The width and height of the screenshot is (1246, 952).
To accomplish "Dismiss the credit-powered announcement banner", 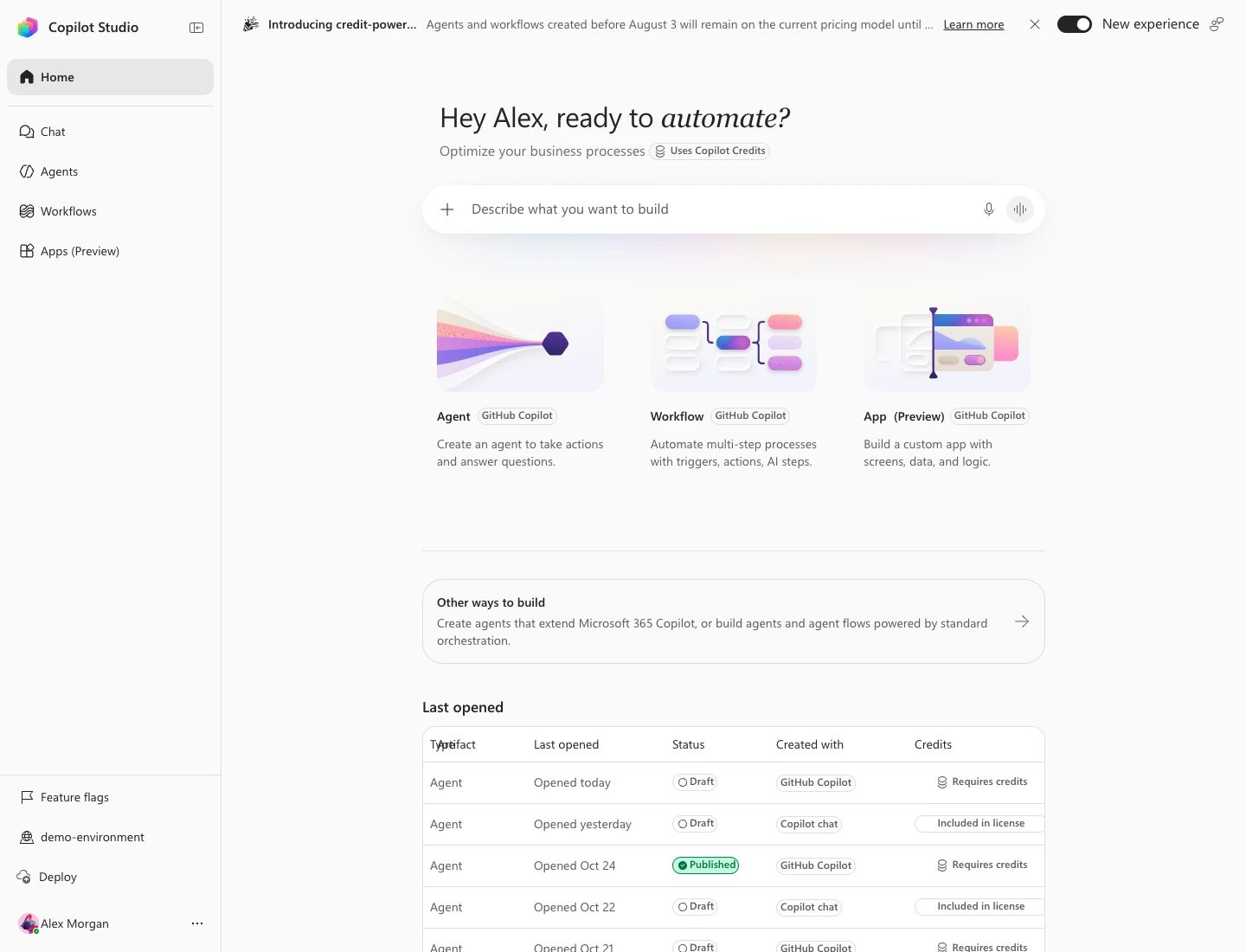I will 1035,24.
